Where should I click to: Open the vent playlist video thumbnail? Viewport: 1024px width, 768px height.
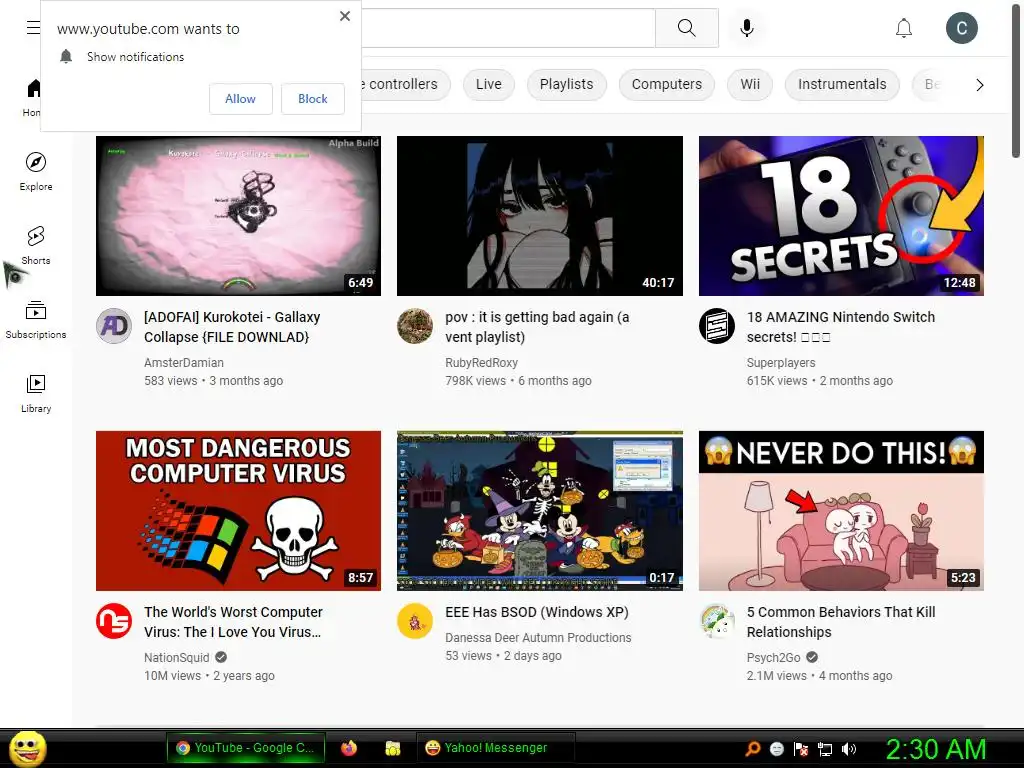coord(539,216)
